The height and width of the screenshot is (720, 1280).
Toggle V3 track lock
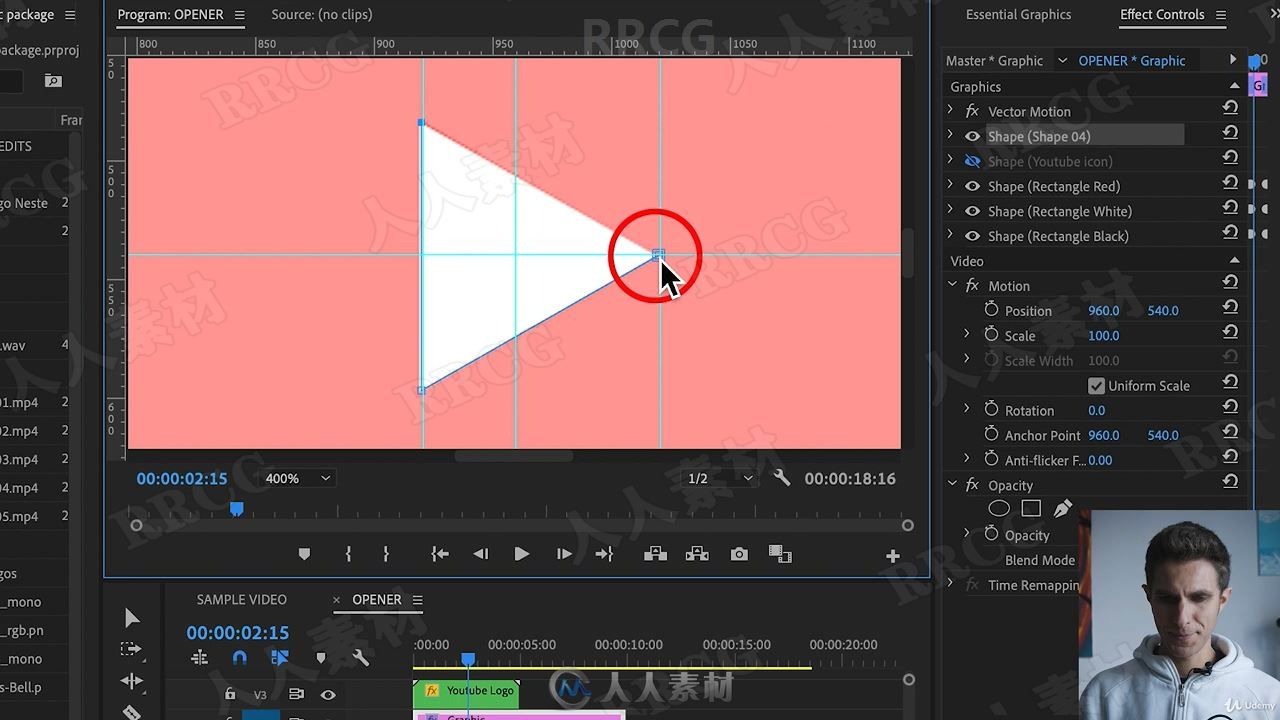[230, 694]
